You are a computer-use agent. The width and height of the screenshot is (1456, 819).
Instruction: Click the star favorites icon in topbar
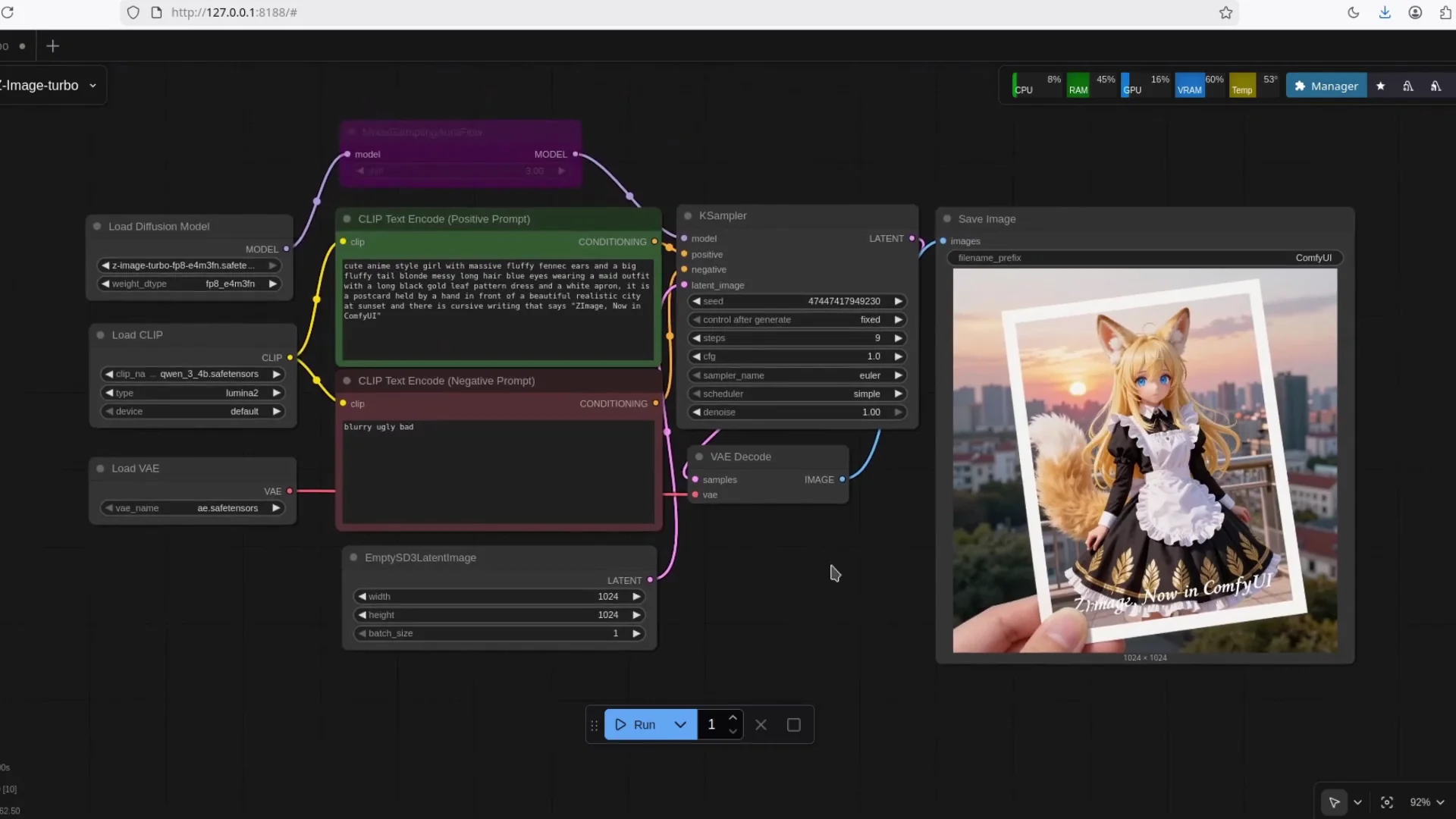pyautogui.click(x=1380, y=86)
